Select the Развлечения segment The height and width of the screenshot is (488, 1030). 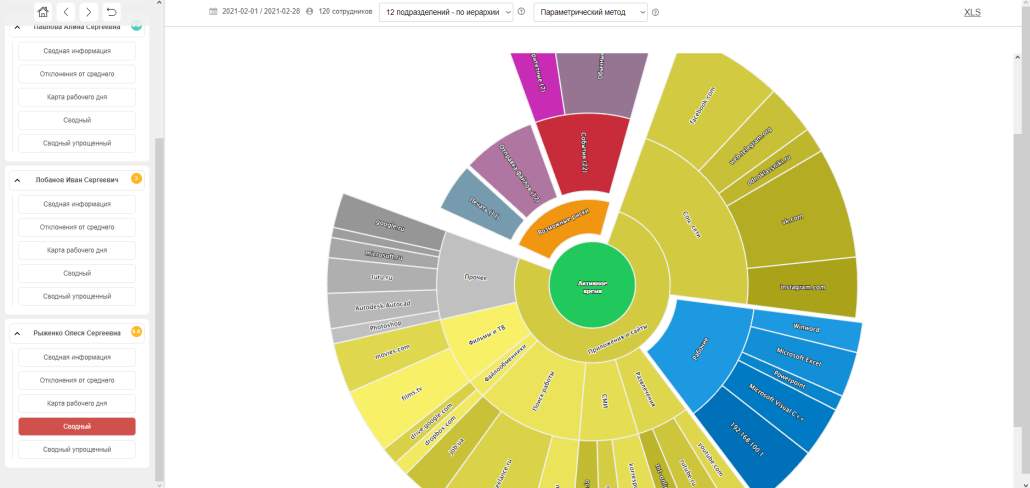pos(646,390)
